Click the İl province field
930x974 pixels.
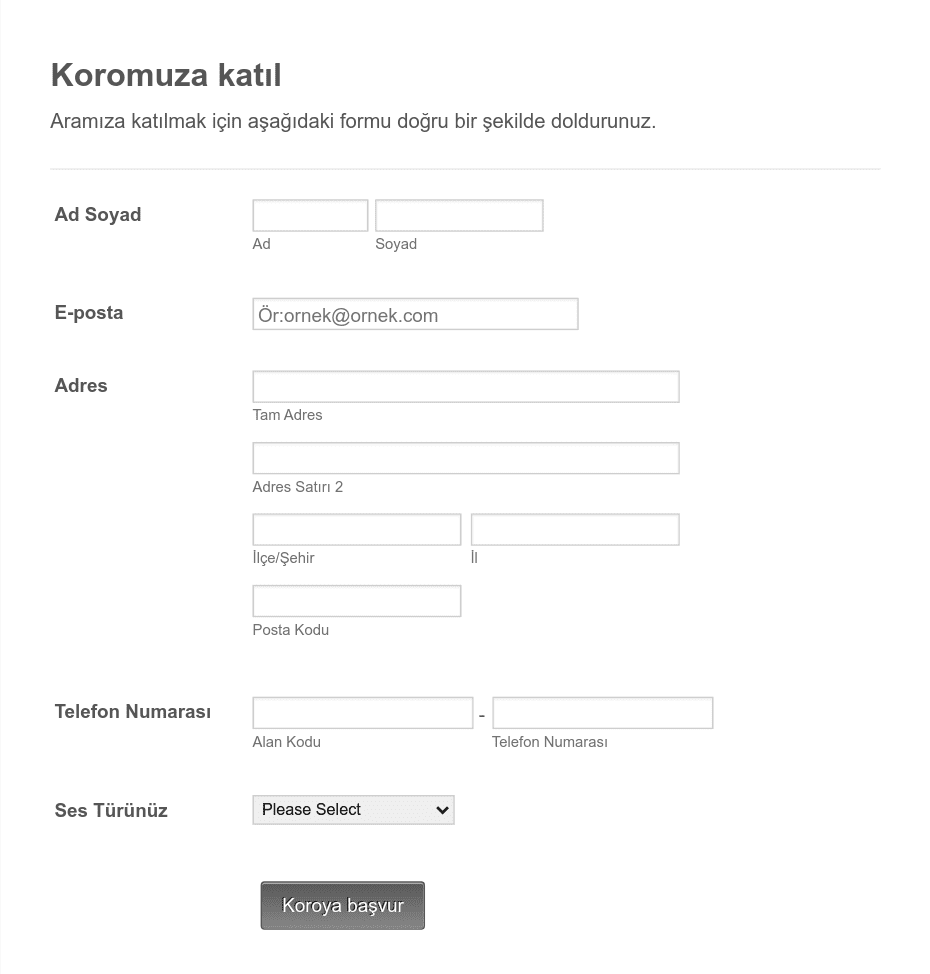point(575,529)
